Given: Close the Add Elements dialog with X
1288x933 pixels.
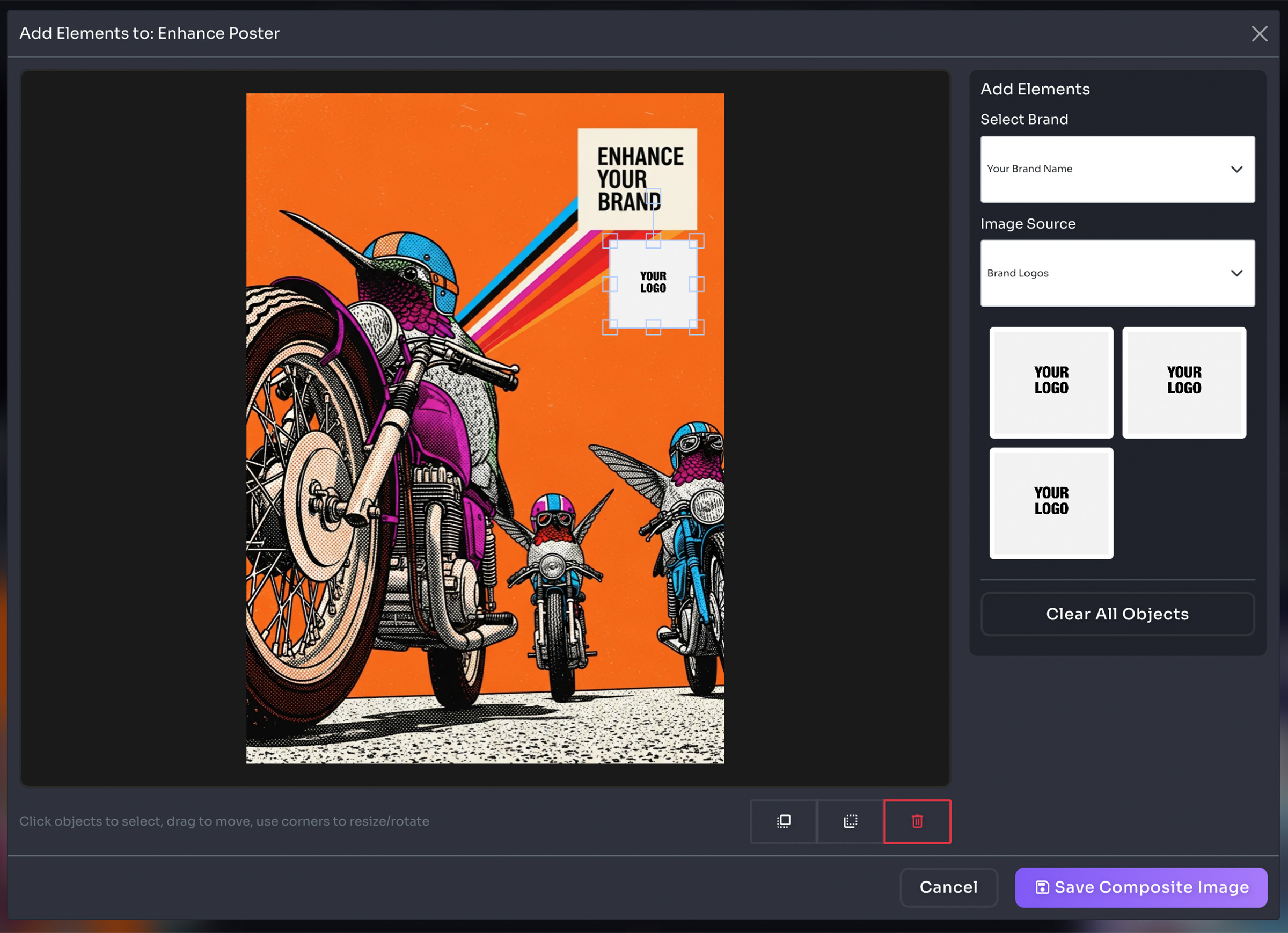Looking at the screenshot, I should coord(1259,33).
